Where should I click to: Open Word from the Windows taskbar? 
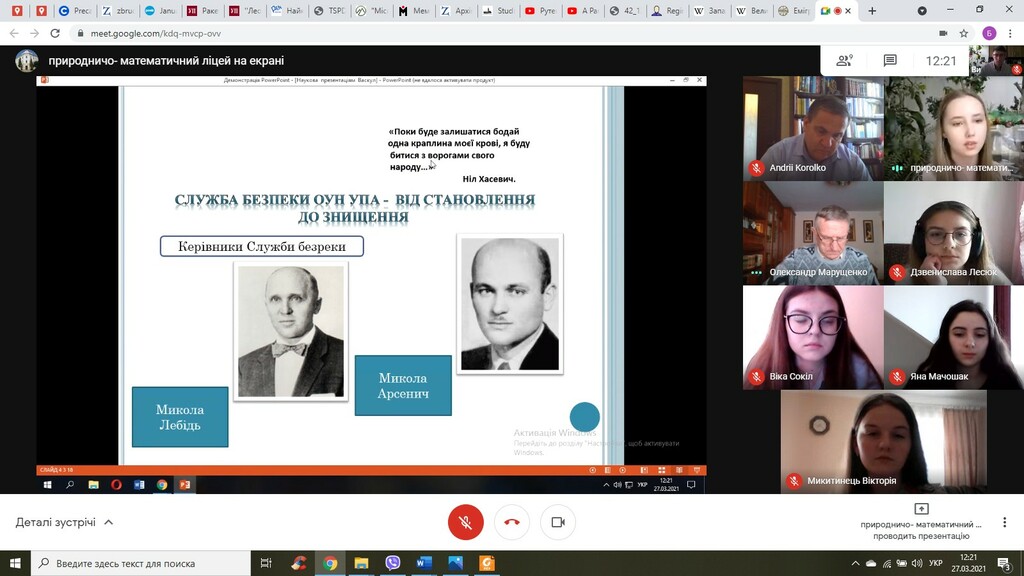point(423,563)
